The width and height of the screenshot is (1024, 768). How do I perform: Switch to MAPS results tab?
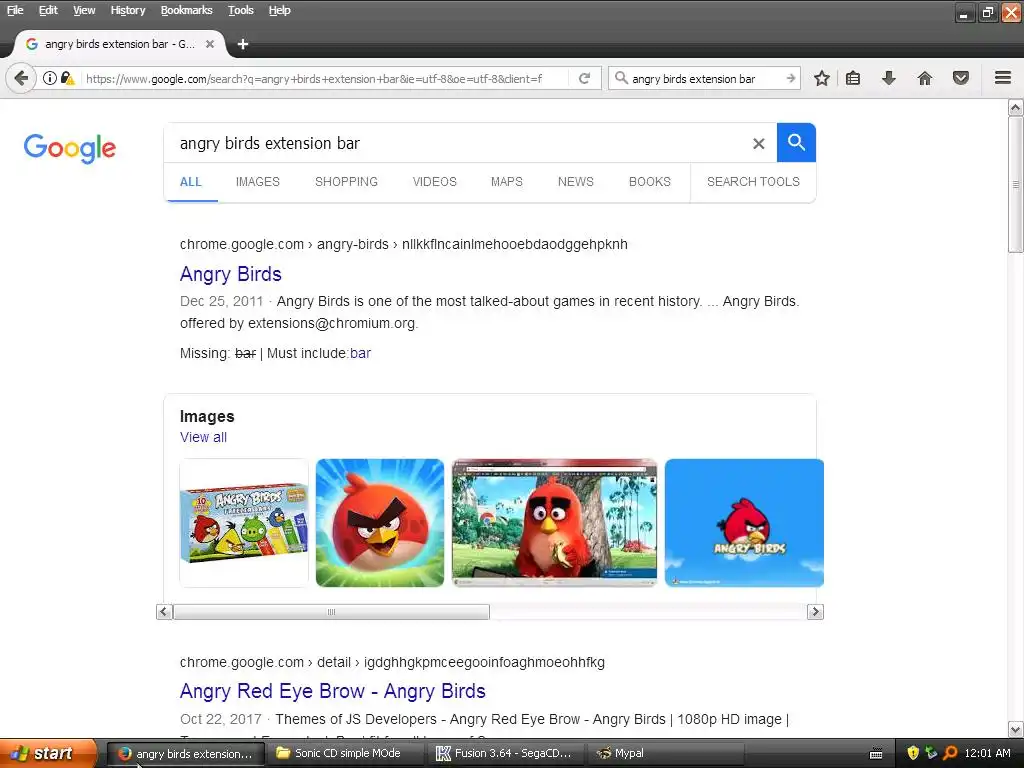[507, 182]
